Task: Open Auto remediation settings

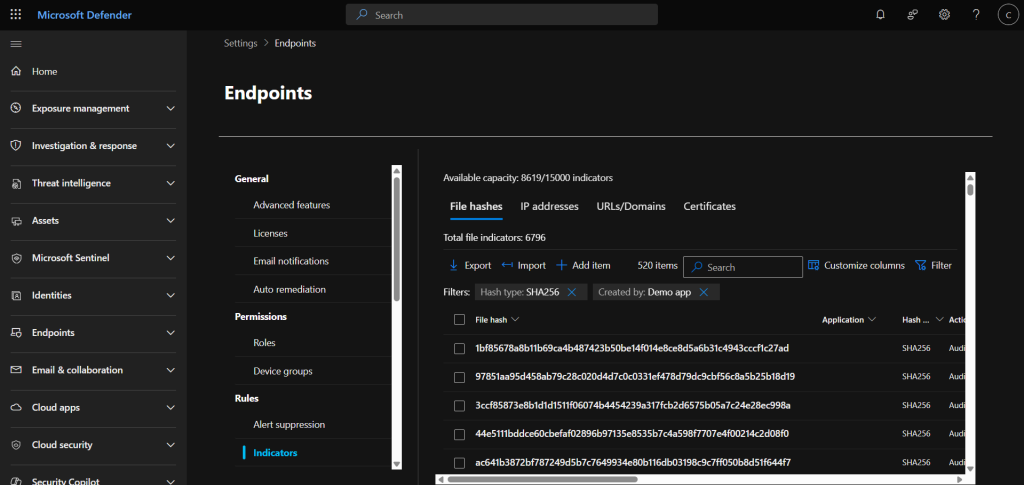Action: (289, 289)
